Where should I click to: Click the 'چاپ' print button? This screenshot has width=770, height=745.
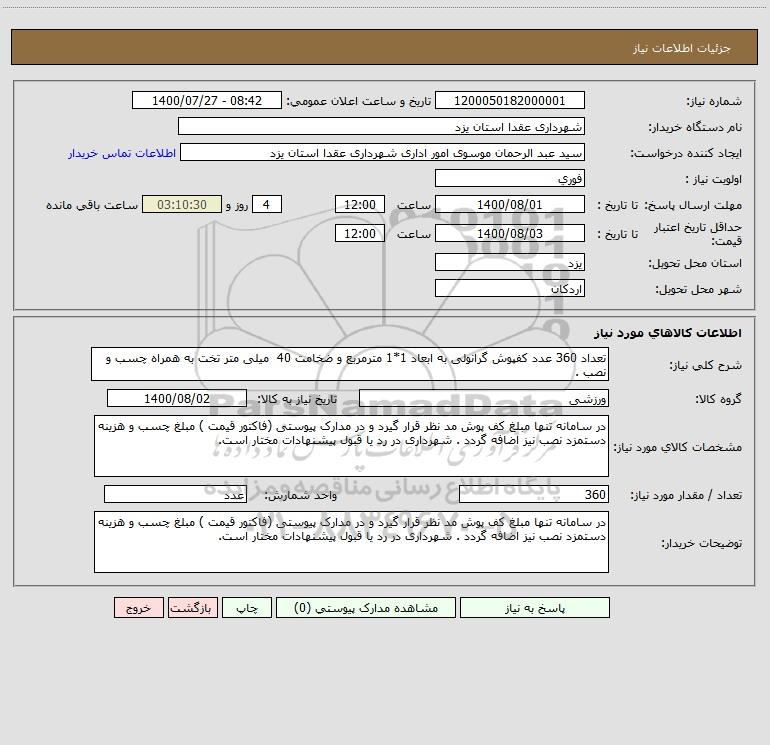coord(247,607)
